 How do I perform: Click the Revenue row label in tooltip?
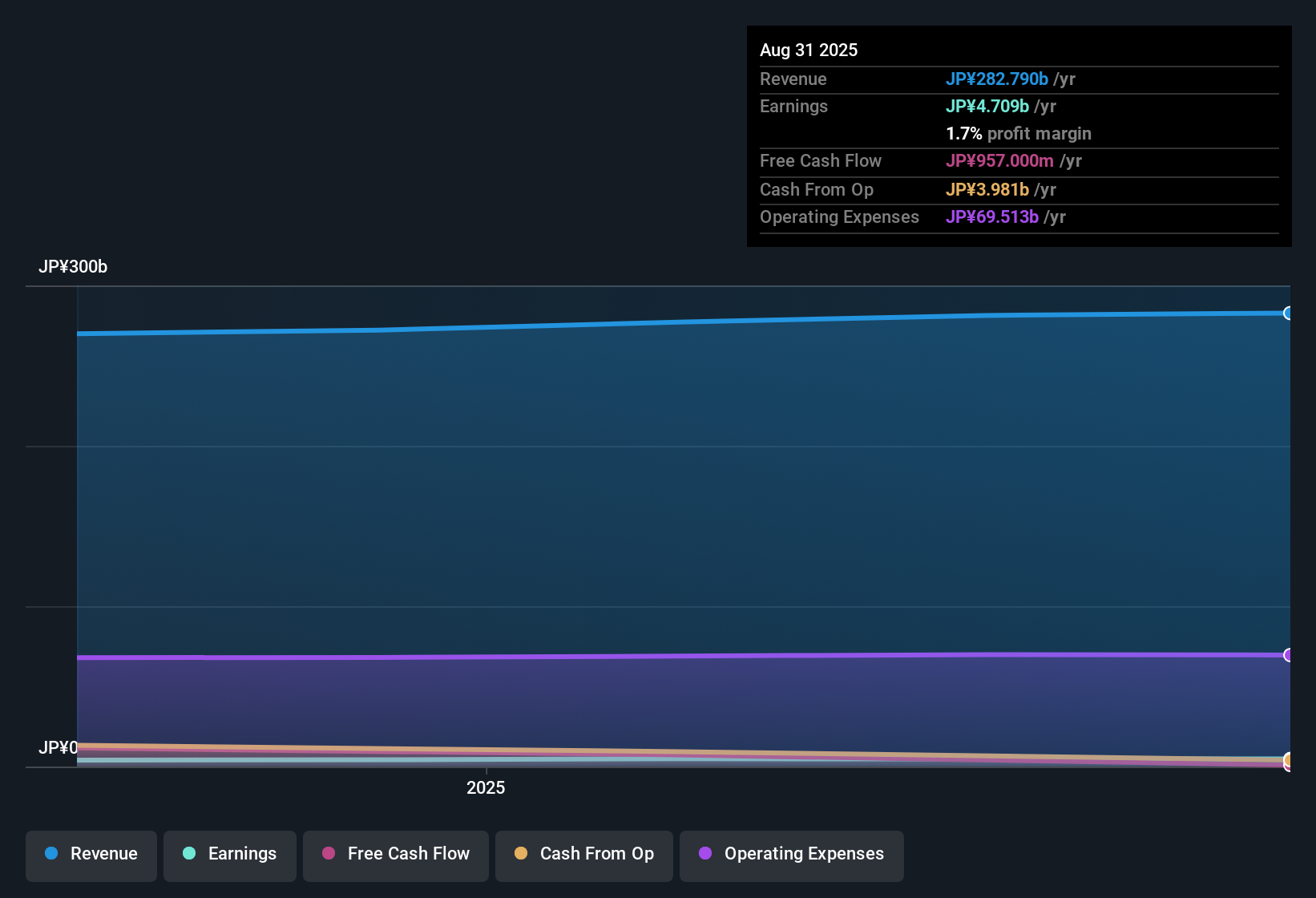point(793,79)
